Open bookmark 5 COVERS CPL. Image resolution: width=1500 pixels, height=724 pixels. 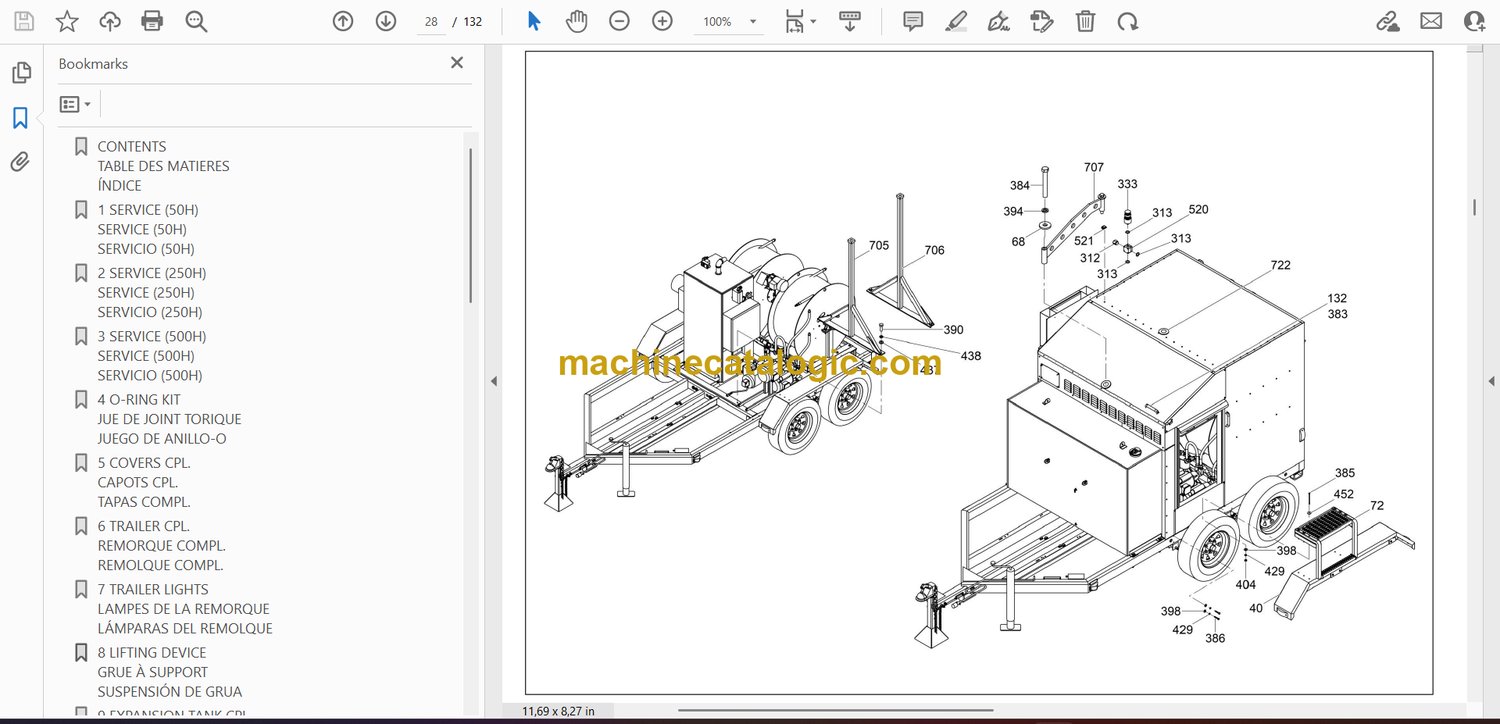(x=143, y=482)
